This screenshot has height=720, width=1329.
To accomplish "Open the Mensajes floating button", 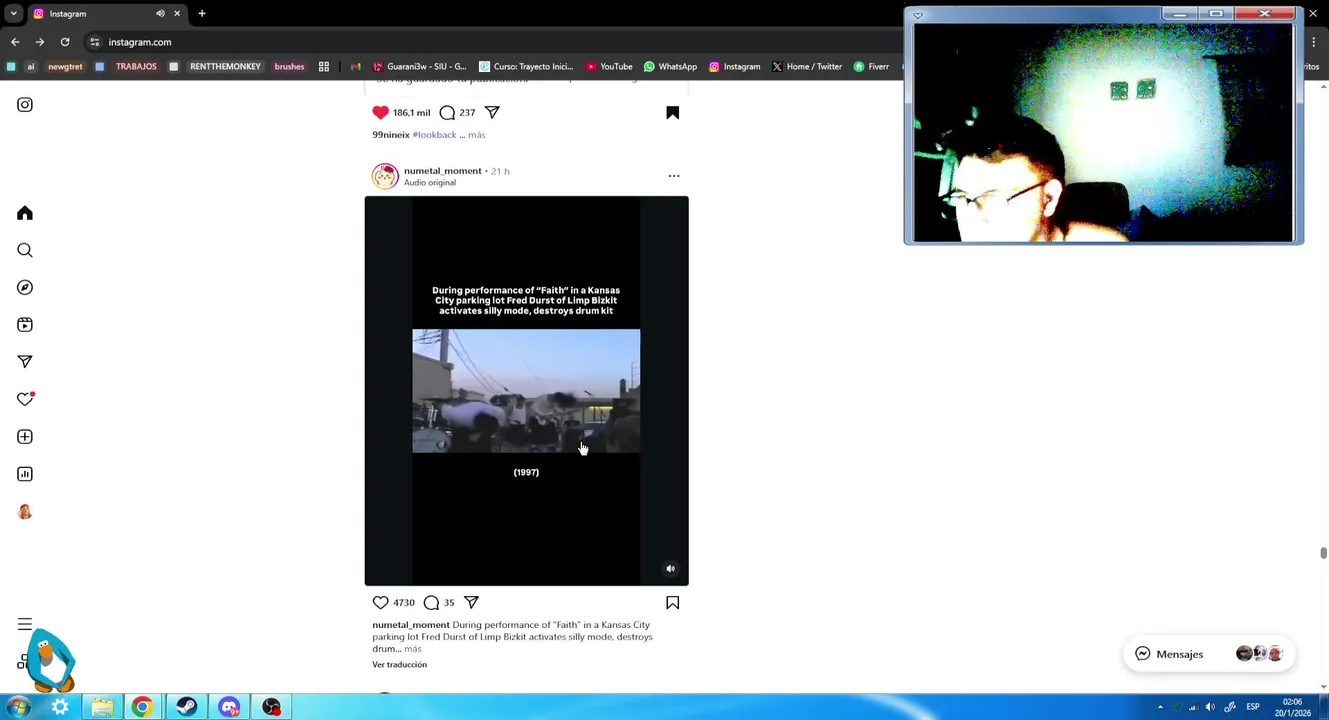I will [1209, 654].
